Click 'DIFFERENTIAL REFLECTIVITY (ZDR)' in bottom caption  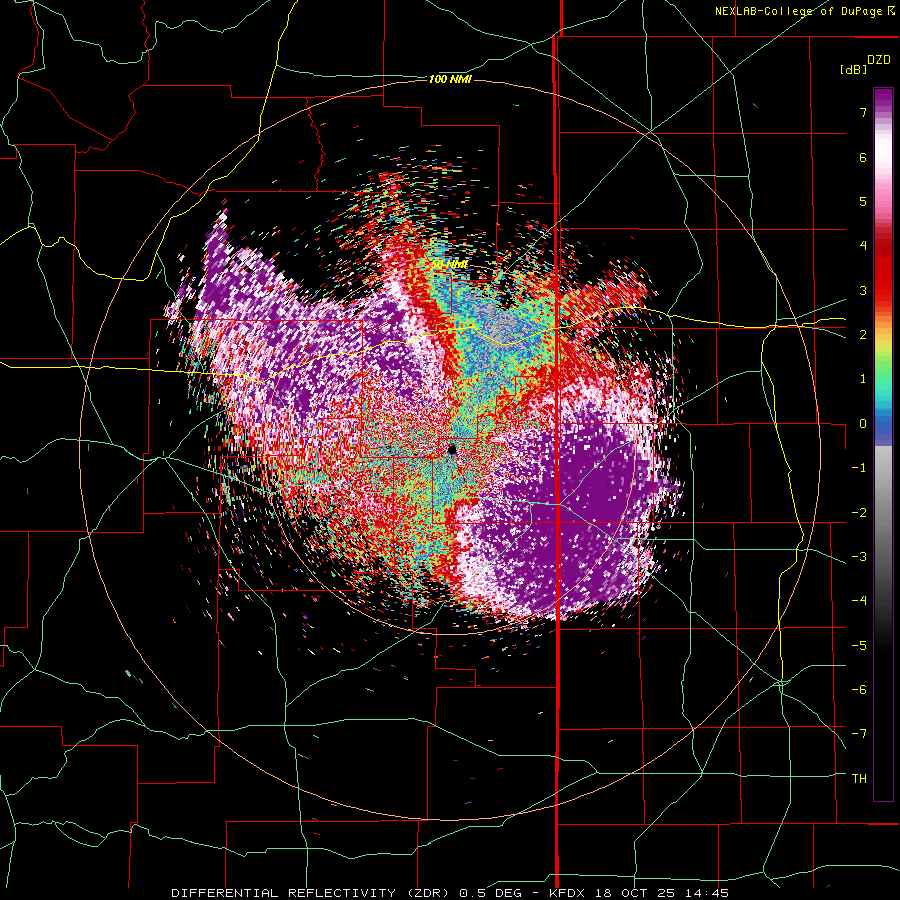tap(312, 893)
